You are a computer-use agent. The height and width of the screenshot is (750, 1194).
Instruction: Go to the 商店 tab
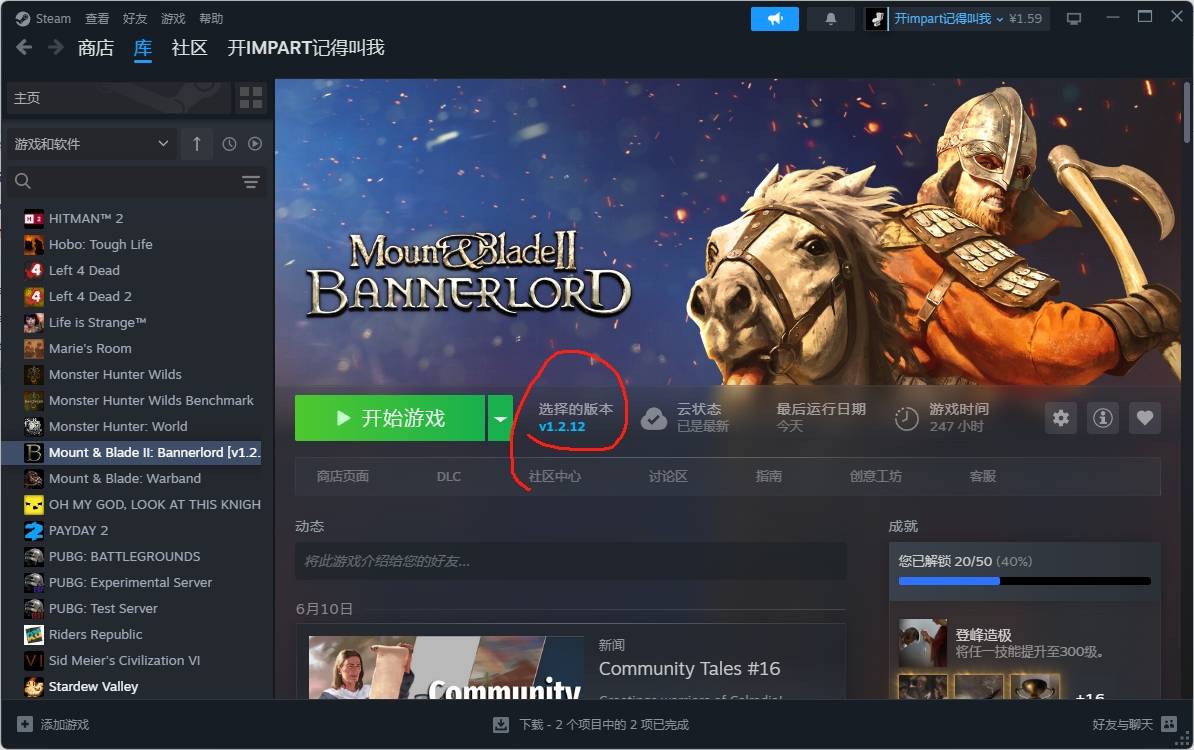point(96,48)
